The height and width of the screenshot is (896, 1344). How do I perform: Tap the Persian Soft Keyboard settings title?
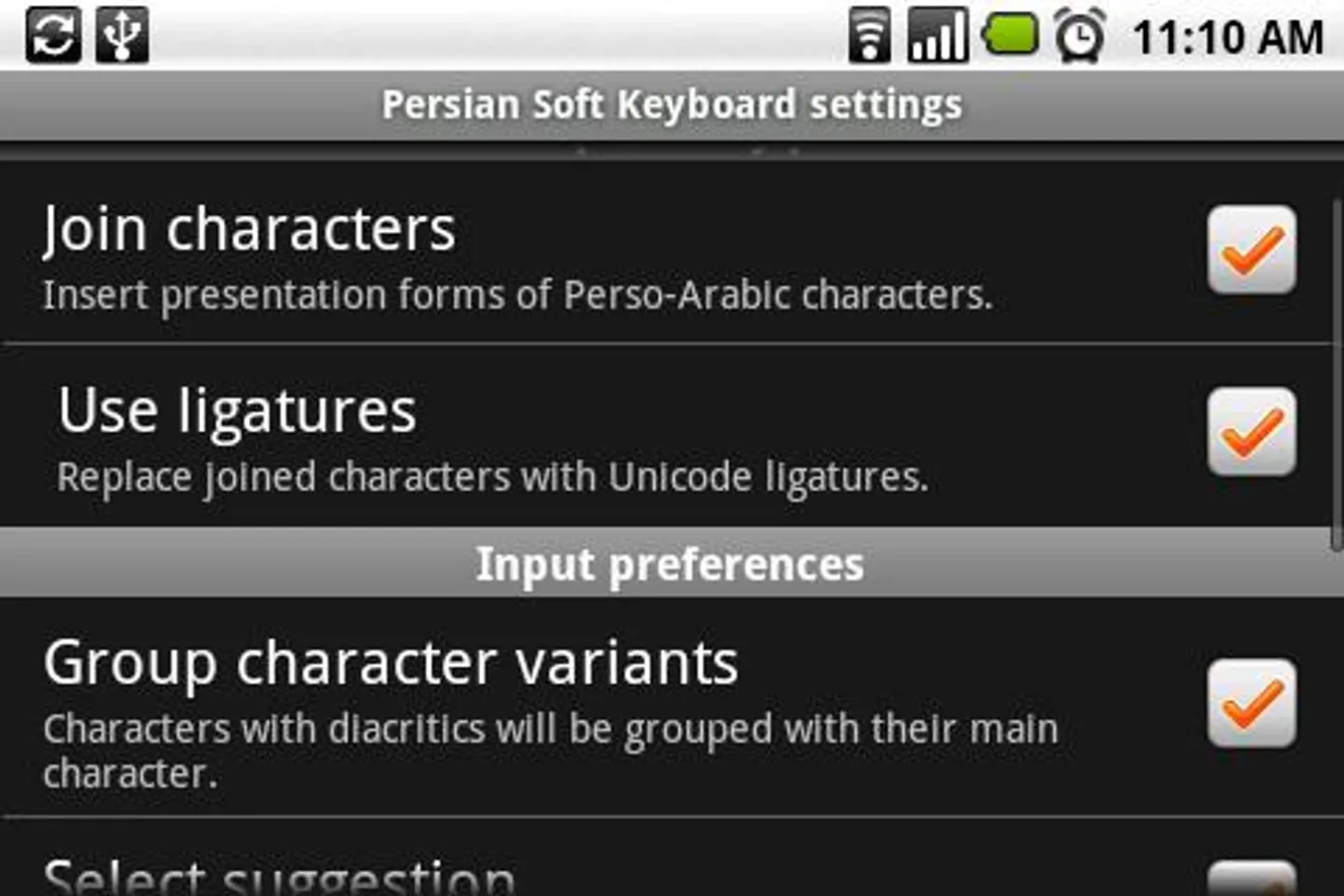672,105
